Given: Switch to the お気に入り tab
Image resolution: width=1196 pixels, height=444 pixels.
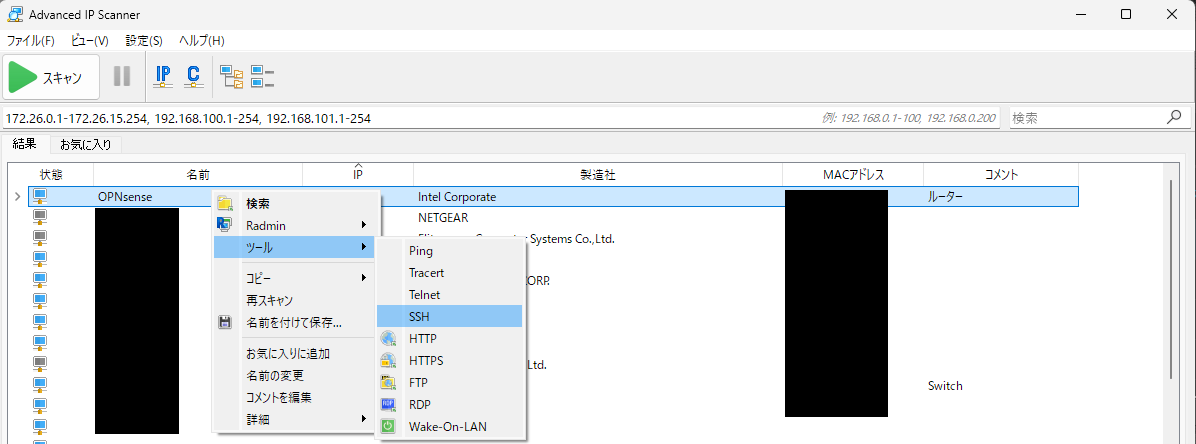Looking at the screenshot, I should (85, 144).
